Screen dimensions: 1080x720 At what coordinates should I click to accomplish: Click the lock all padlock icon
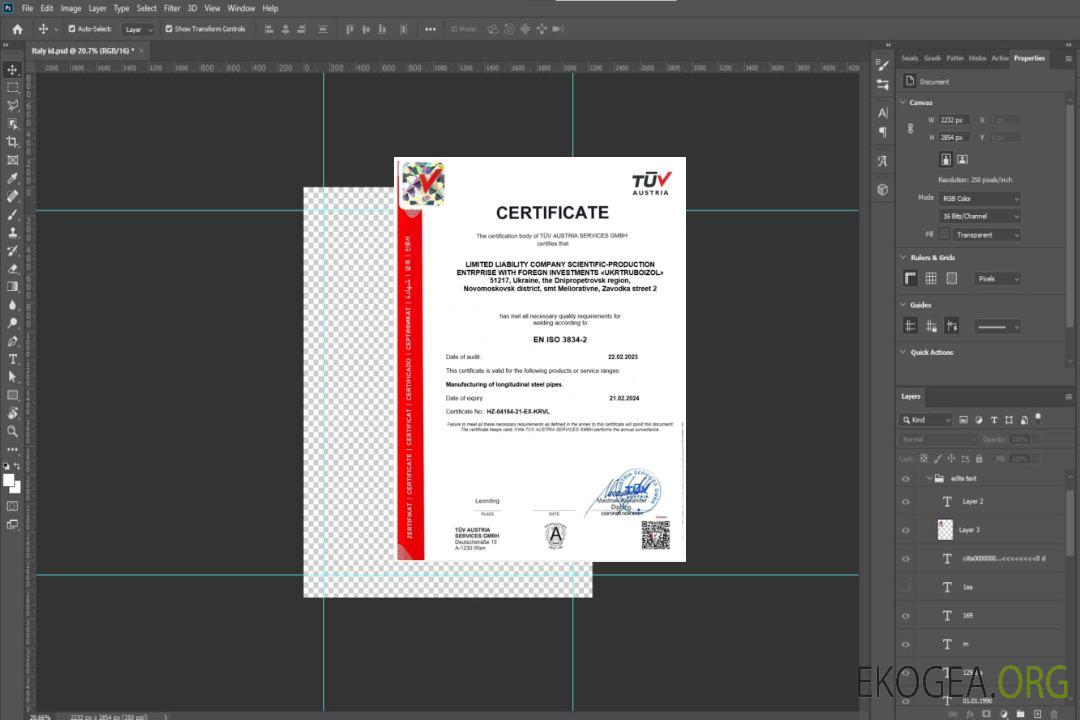point(979,458)
